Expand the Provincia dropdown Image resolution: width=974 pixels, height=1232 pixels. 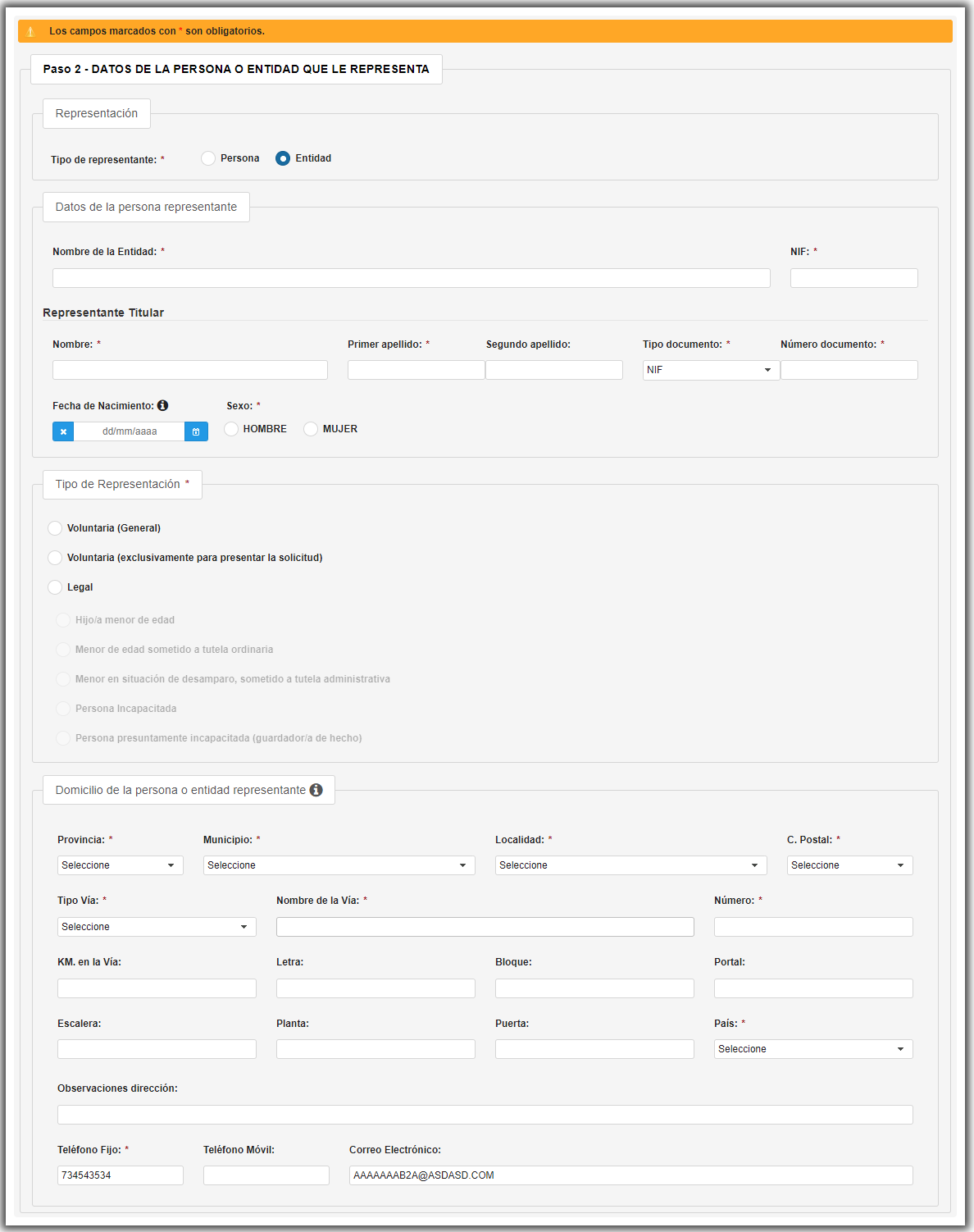coord(120,865)
